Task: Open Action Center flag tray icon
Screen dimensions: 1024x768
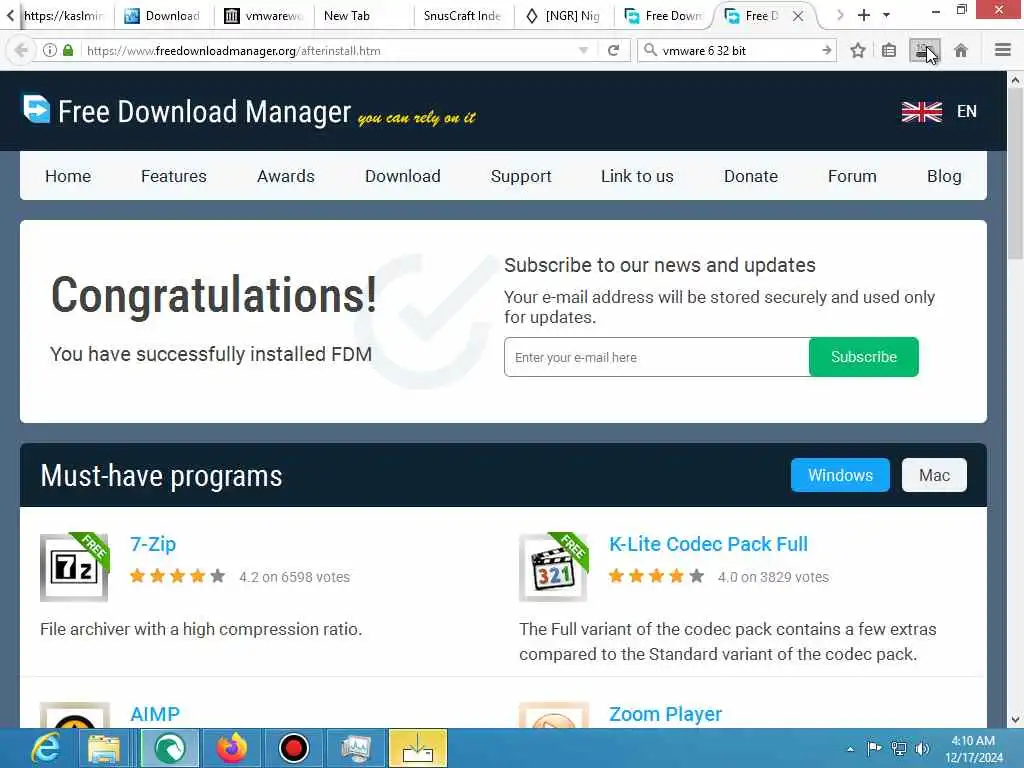Action: coord(874,748)
